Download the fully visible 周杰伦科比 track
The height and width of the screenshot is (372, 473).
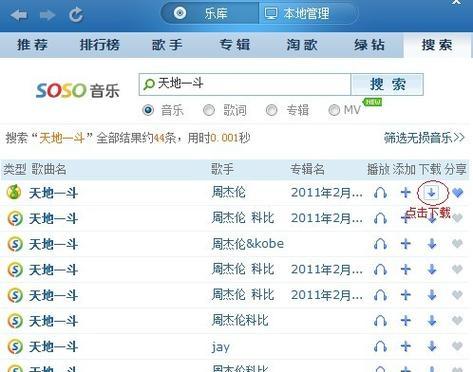(432, 321)
